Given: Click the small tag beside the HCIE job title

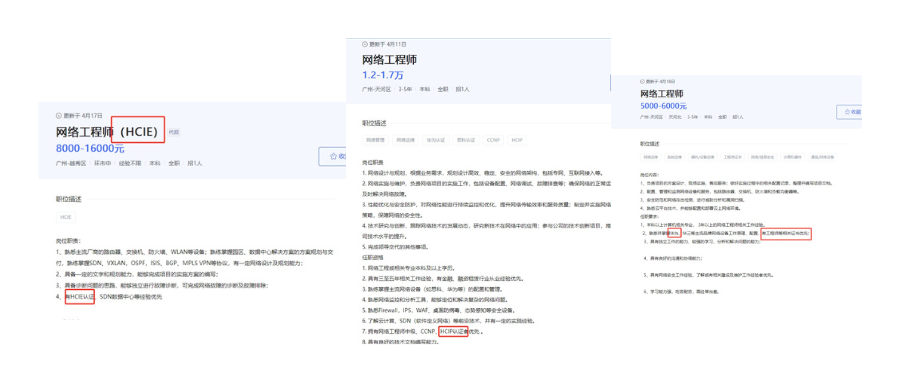Looking at the screenshot, I should pos(173,132).
